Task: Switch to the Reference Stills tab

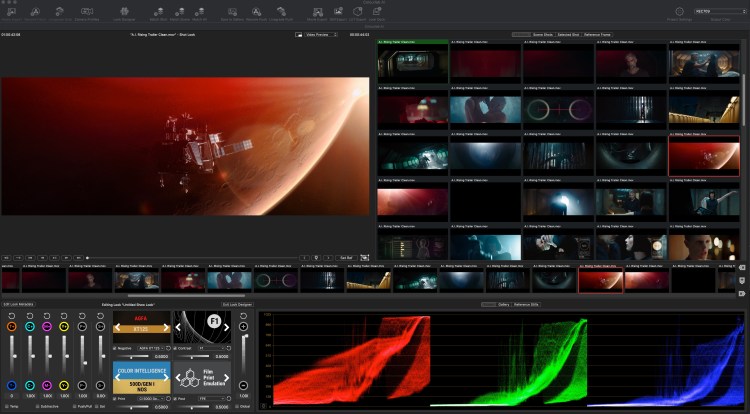Action: pos(526,305)
